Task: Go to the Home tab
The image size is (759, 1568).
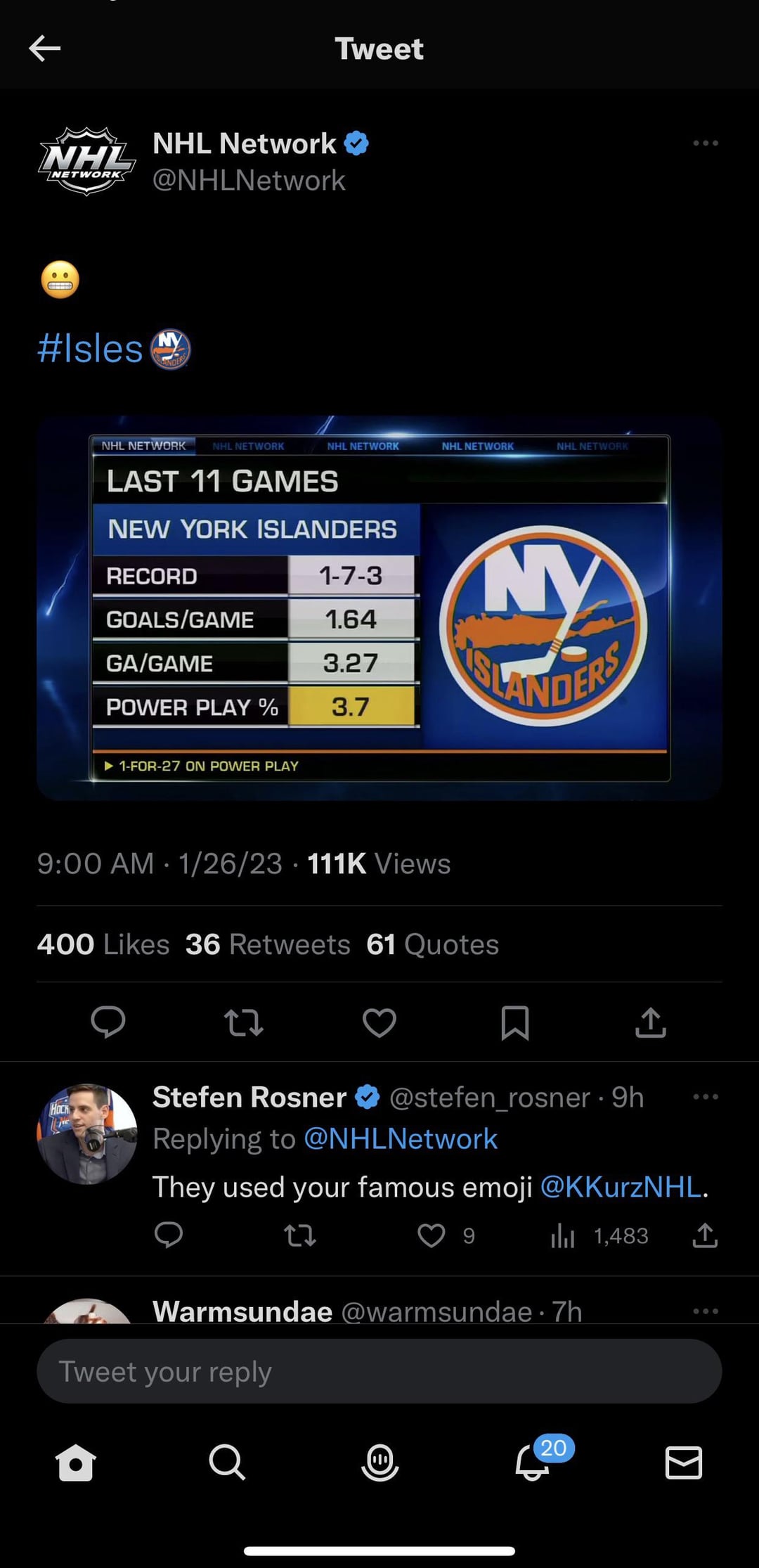Action: (75, 1463)
